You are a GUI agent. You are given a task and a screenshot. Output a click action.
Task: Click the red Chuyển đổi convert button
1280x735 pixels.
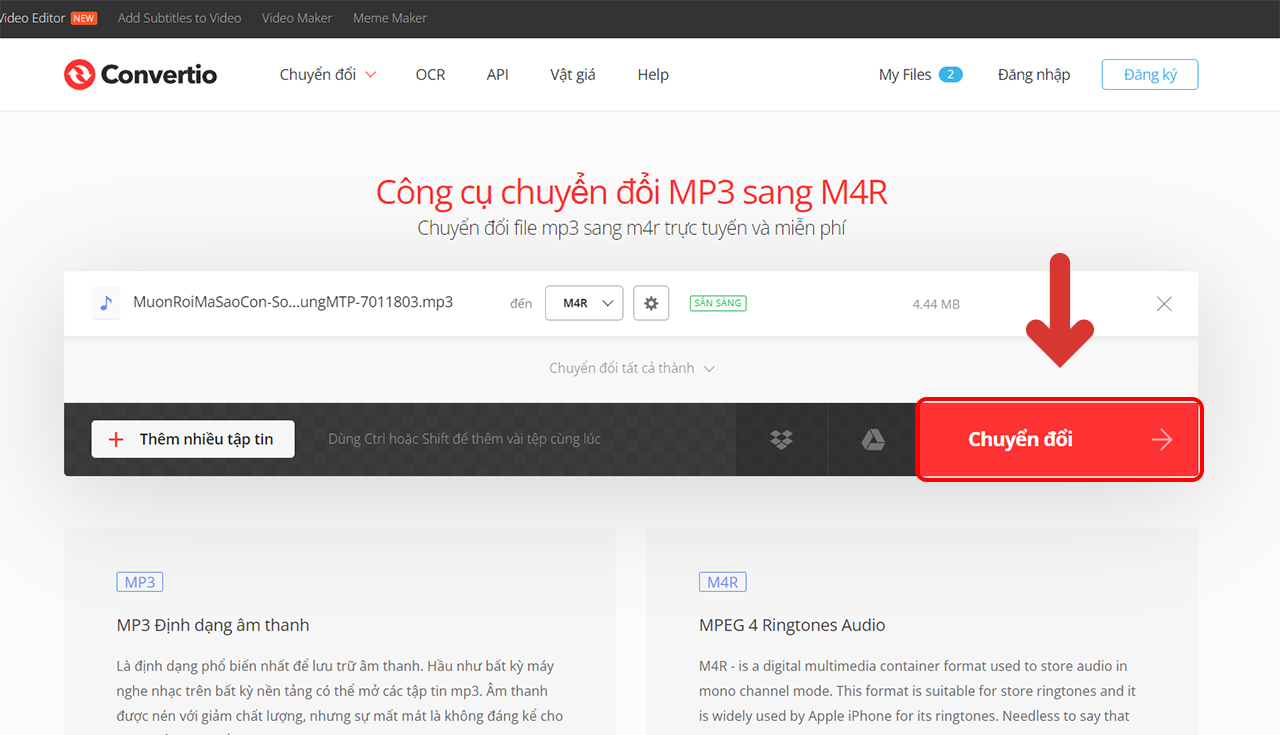(x=1060, y=439)
